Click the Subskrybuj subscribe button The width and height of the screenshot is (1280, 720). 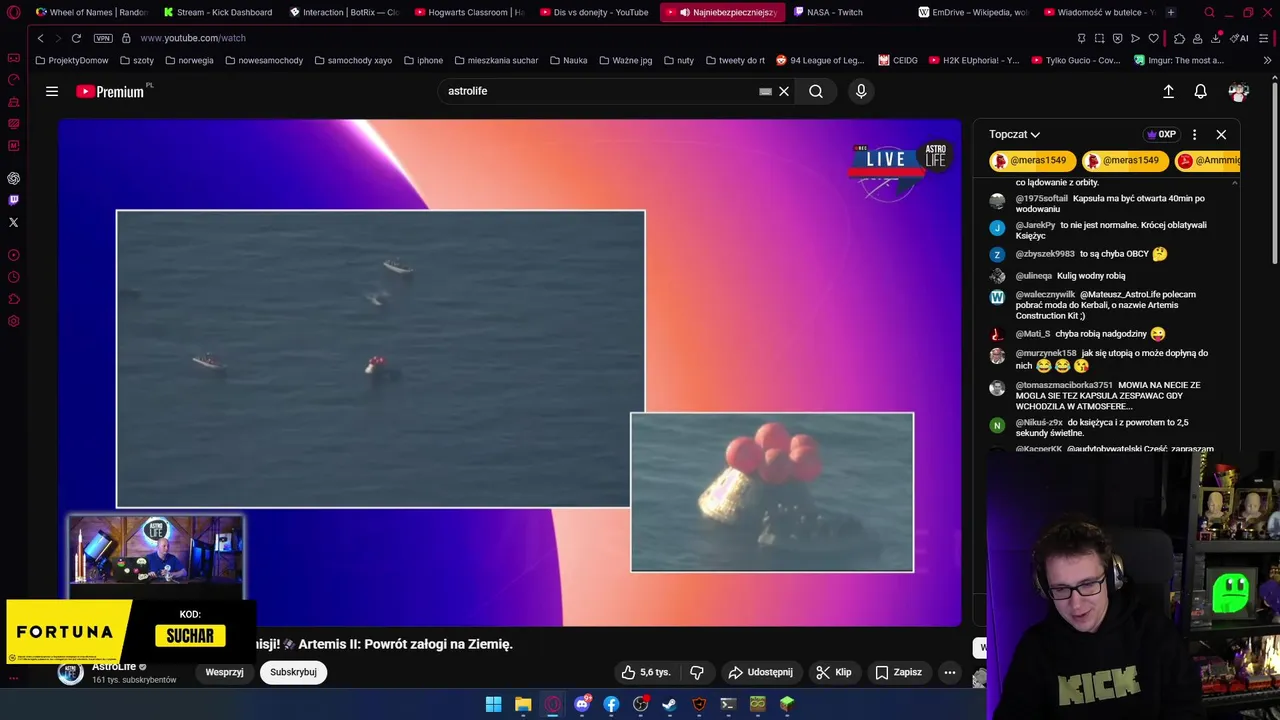coord(293,672)
